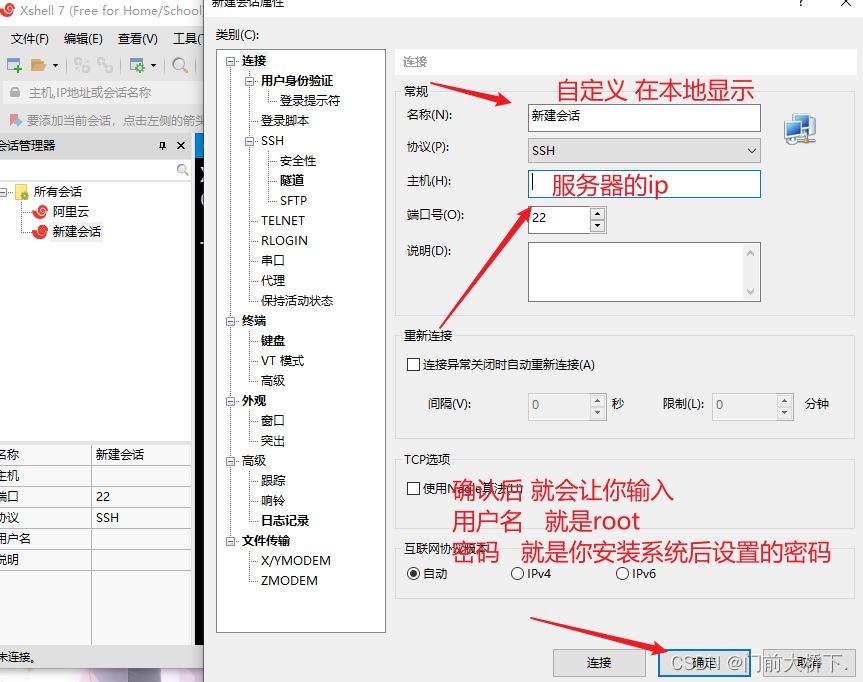Open the 文件(F) menu
The width and height of the screenshot is (863, 682).
coord(30,39)
